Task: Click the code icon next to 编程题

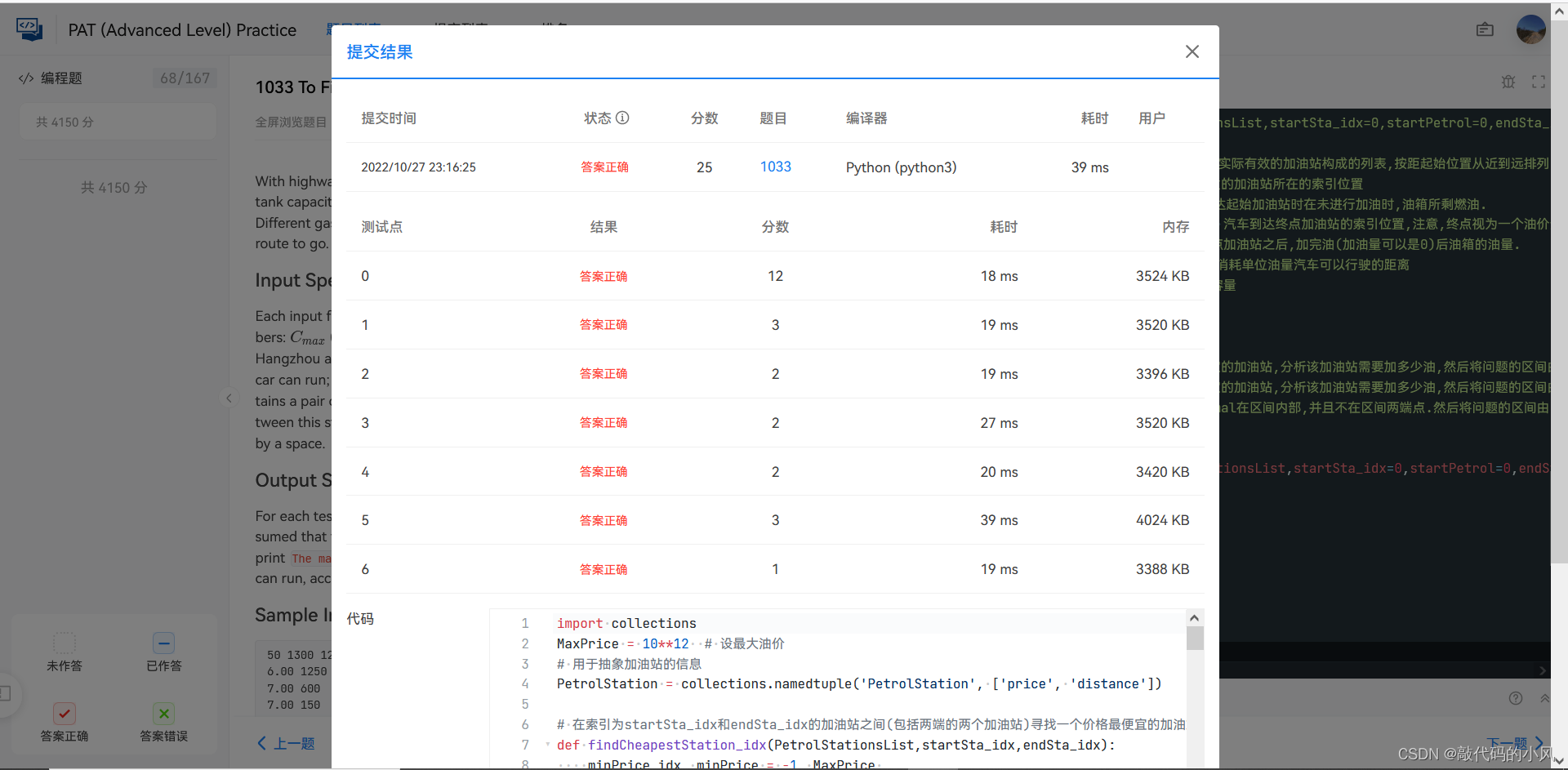Action: click(26, 78)
